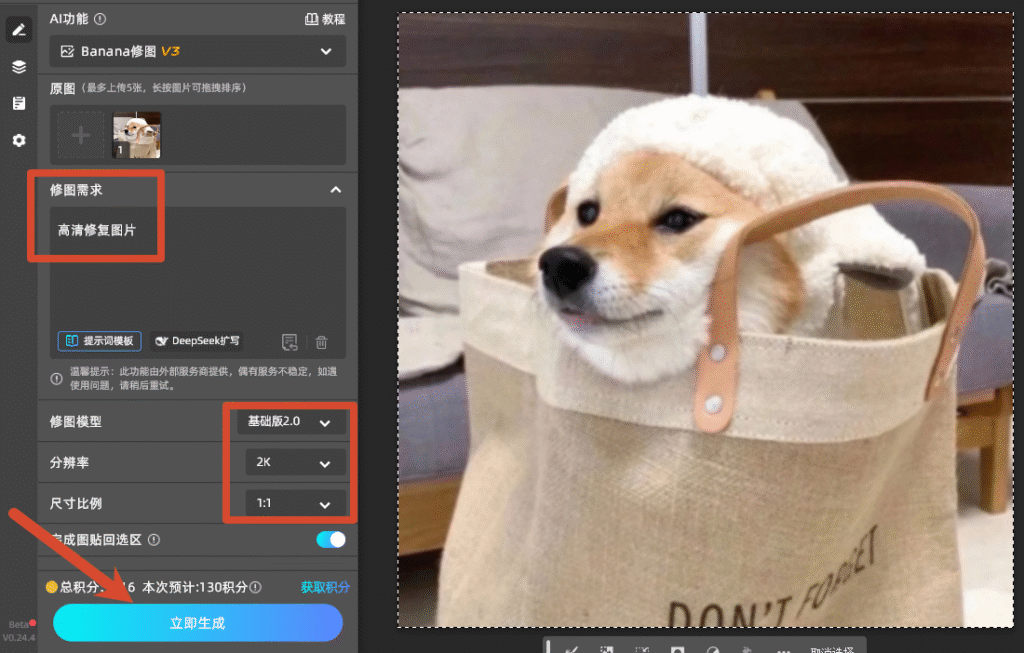Collapse the 修图需求 section chevron
Screen dimensions: 1024x653
coord(336,190)
